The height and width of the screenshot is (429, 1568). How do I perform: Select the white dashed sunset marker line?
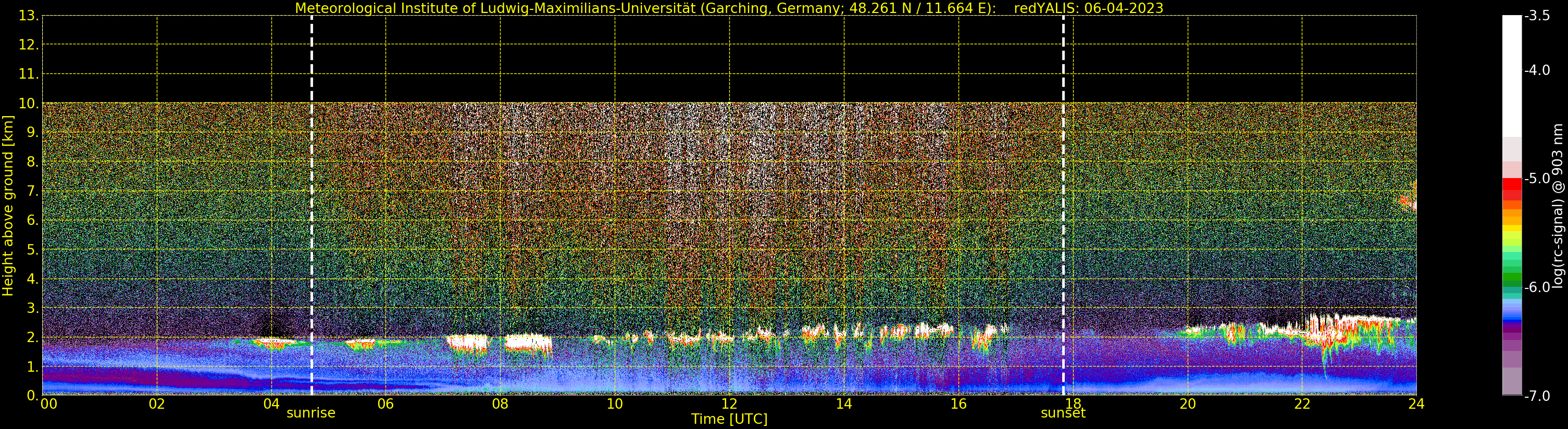coord(1063,206)
